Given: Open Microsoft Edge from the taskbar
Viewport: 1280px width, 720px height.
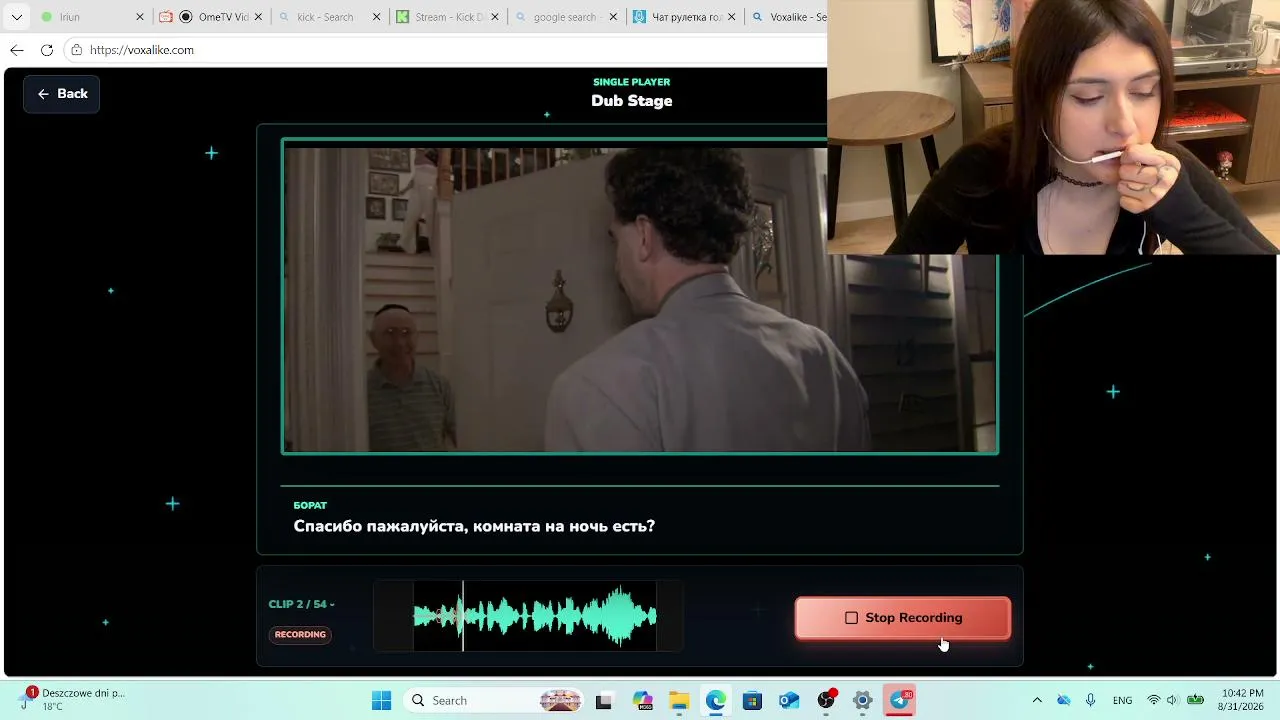Looking at the screenshot, I should (x=716, y=701).
